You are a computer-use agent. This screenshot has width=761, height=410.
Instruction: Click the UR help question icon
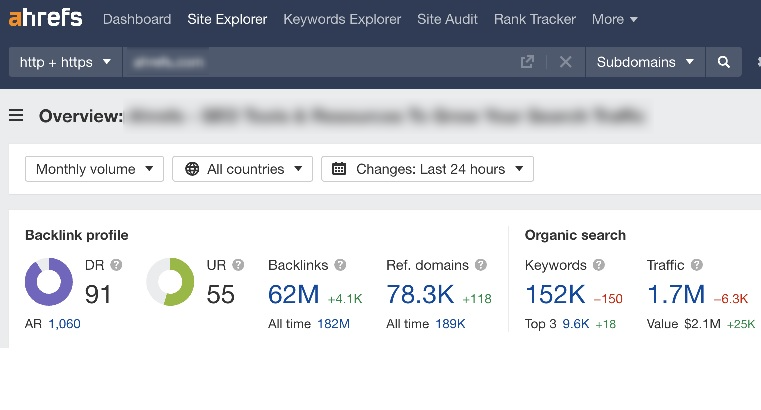click(238, 265)
